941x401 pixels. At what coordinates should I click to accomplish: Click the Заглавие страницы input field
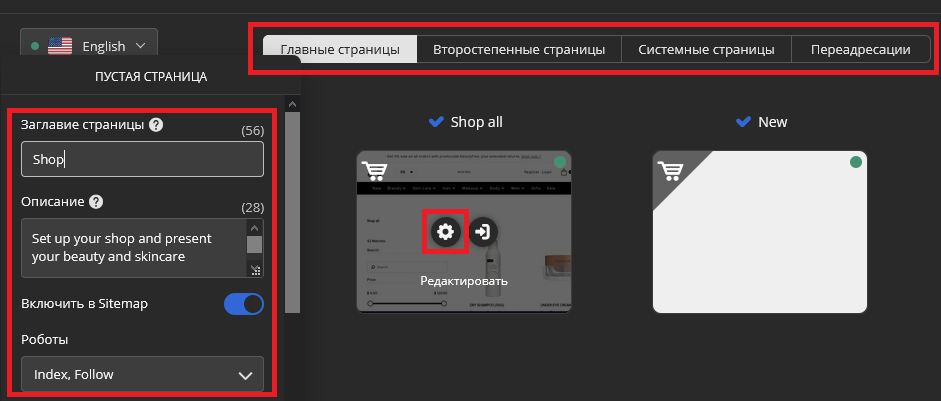[x=142, y=159]
